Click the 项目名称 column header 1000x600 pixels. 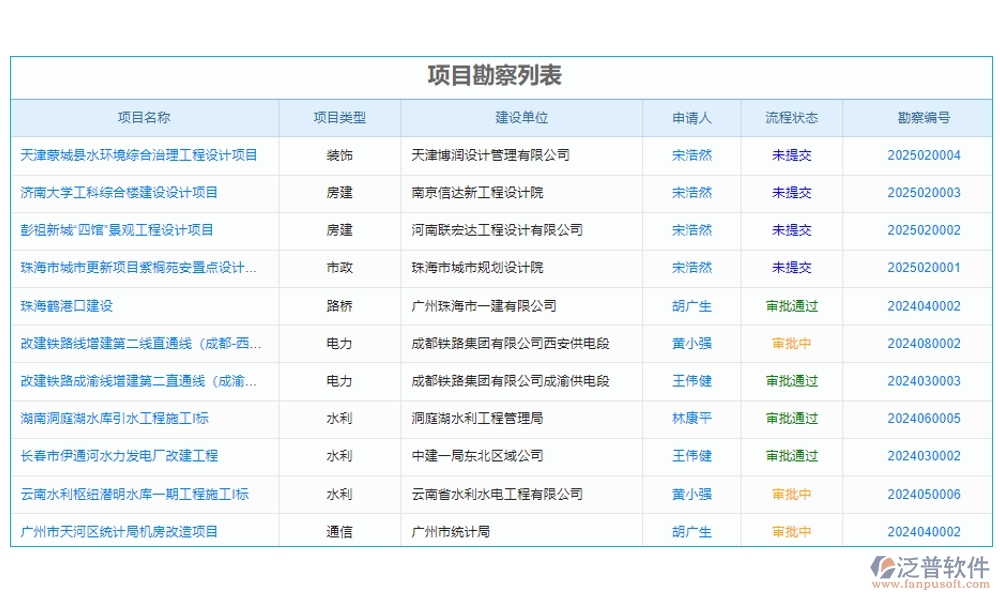click(143, 117)
